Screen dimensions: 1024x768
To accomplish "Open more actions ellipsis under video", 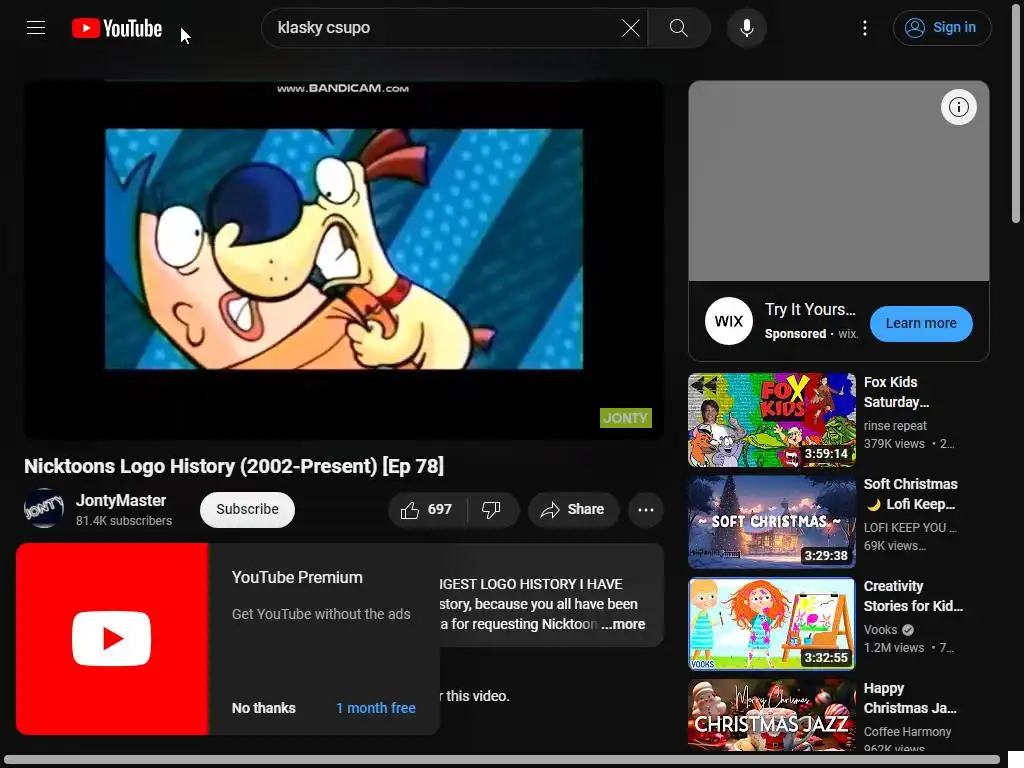I will 646,509.
